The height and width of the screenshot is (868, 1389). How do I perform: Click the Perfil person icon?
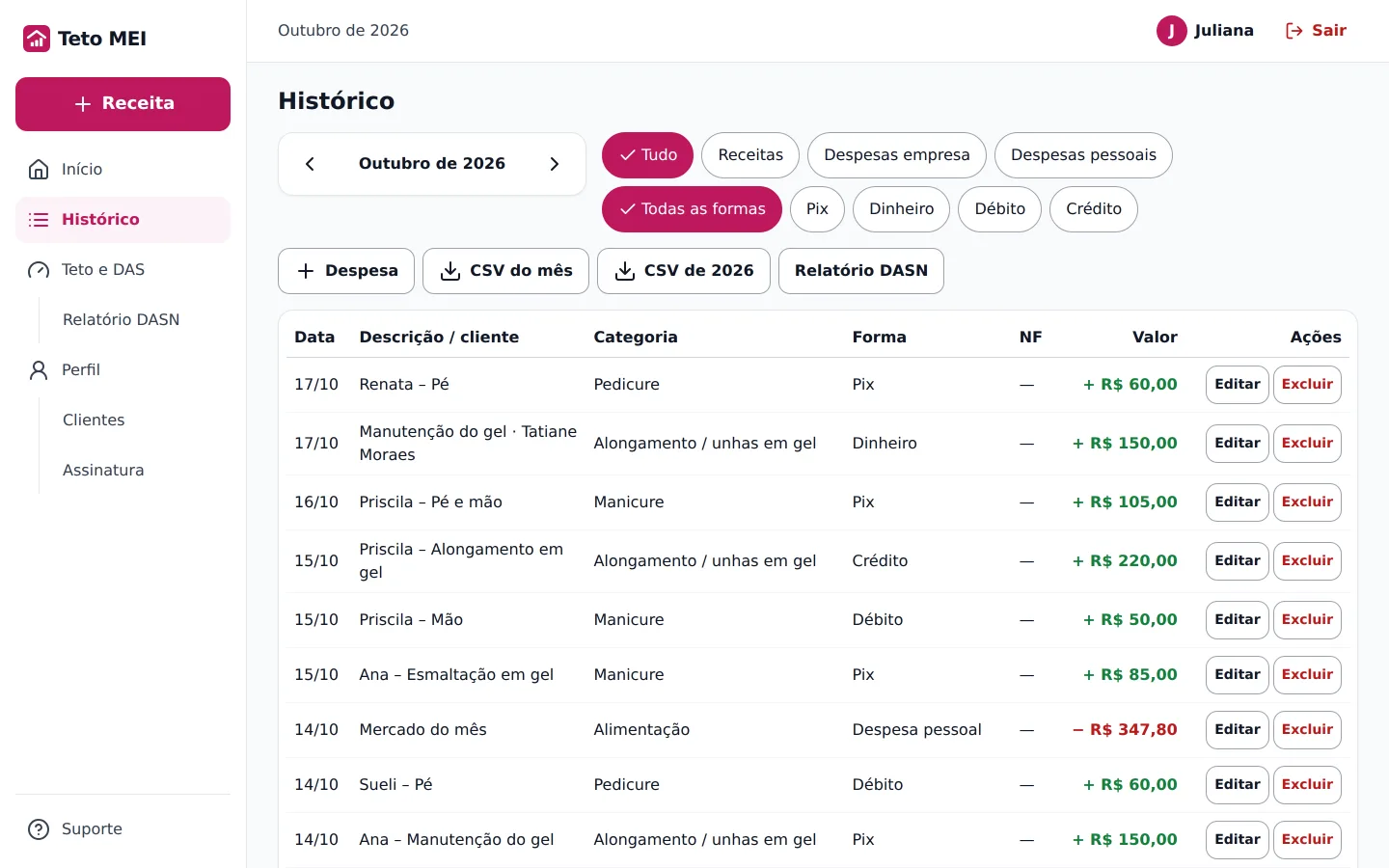click(x=39, y=370)
